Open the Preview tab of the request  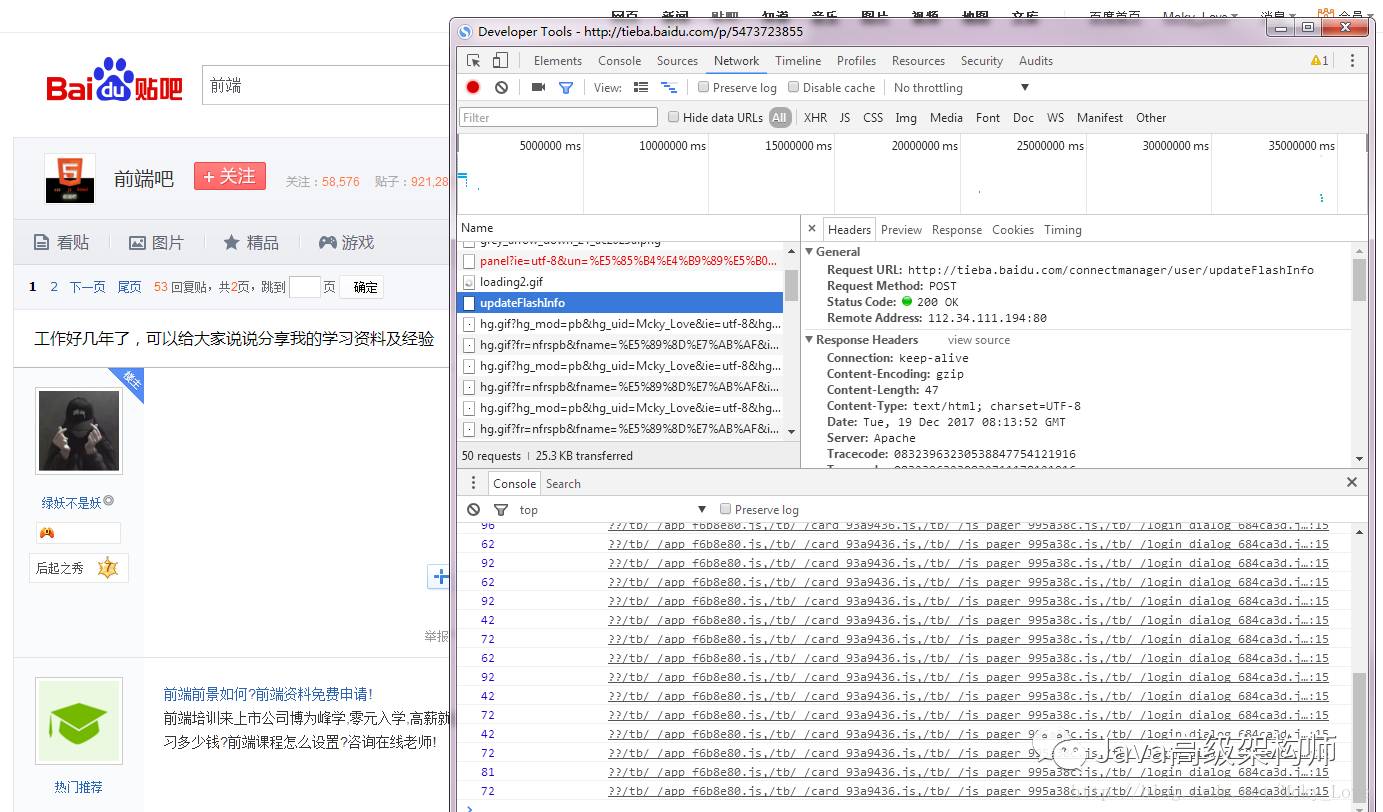pos(901,230)
